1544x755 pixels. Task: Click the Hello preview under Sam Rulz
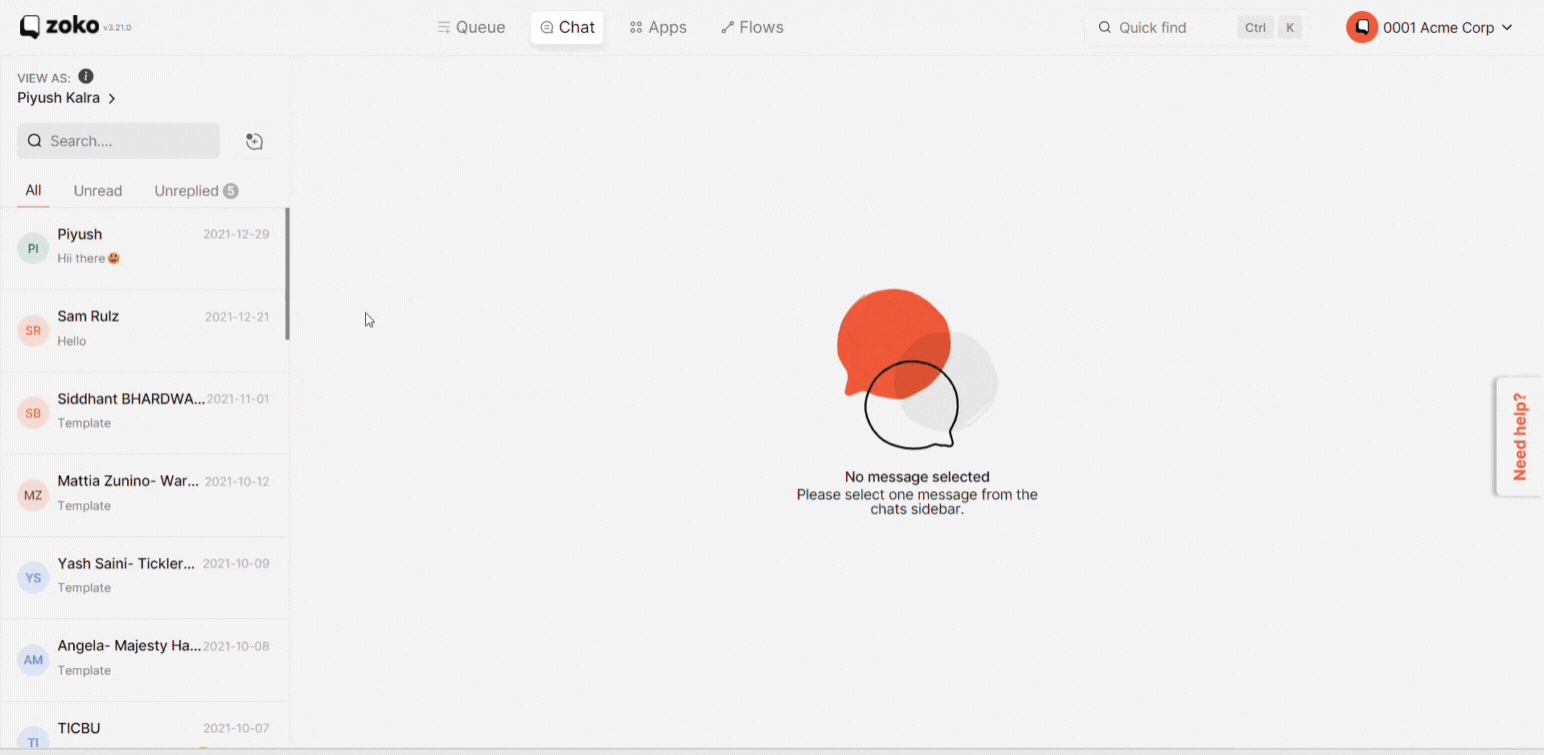click(72, 341)
